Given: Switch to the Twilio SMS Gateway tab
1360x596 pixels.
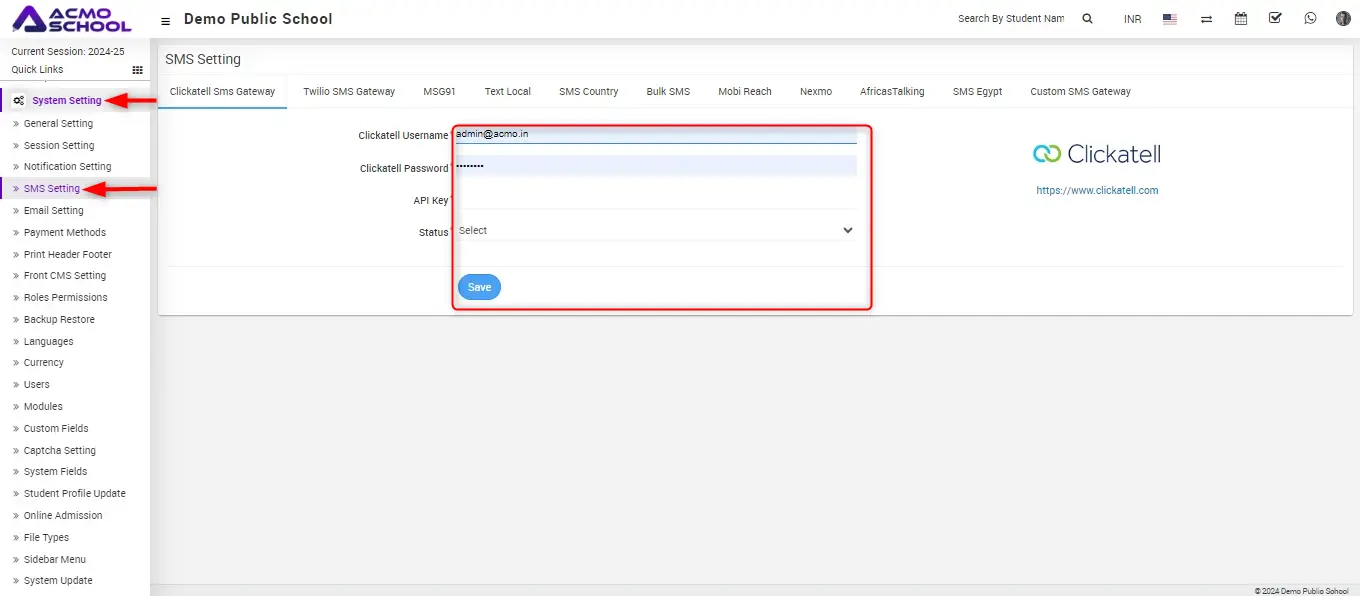Looking at the screenshot, I should point(349,91).
